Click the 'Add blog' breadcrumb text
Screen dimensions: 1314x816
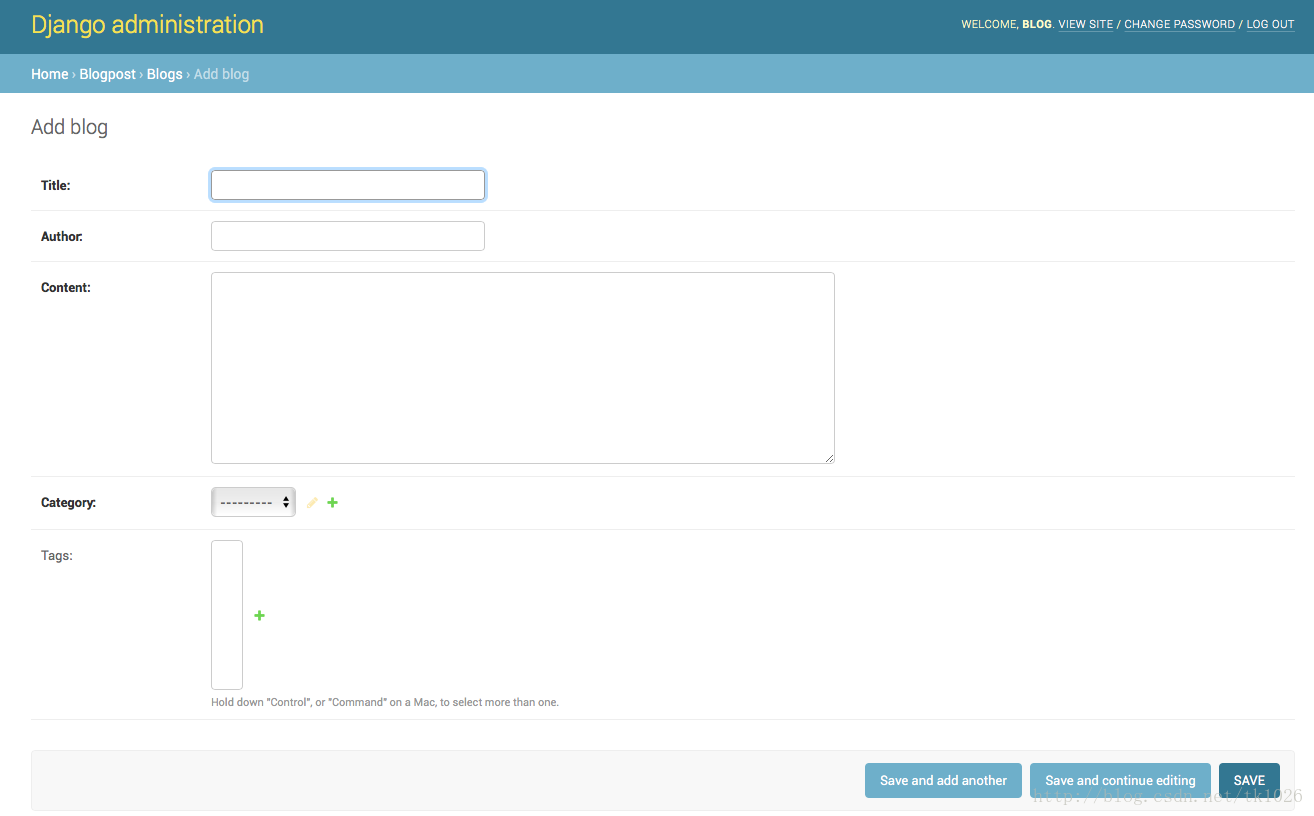tap(222, 74)
